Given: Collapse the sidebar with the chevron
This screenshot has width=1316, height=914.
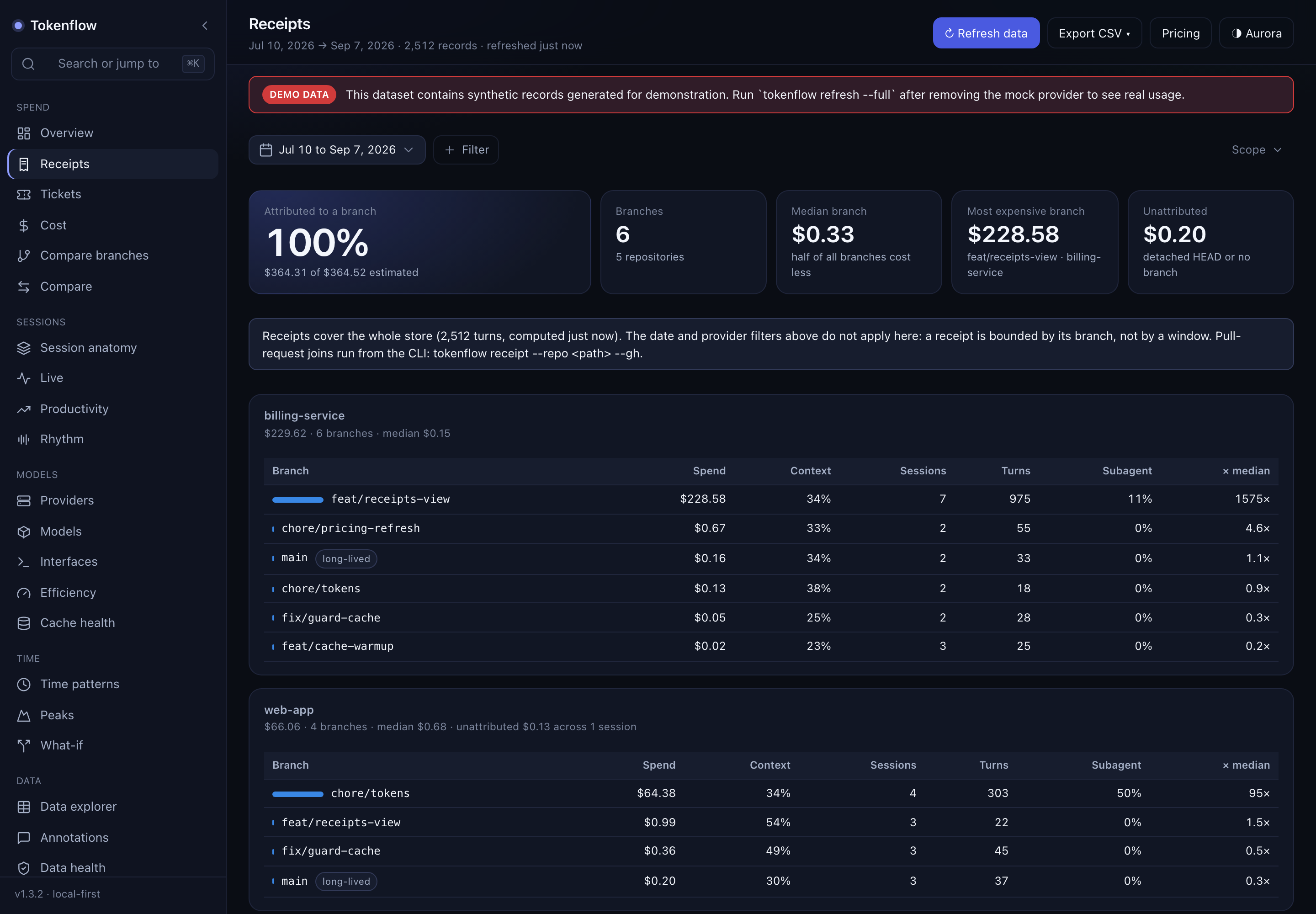Looking at the screenshot, I should click(204, 26).
